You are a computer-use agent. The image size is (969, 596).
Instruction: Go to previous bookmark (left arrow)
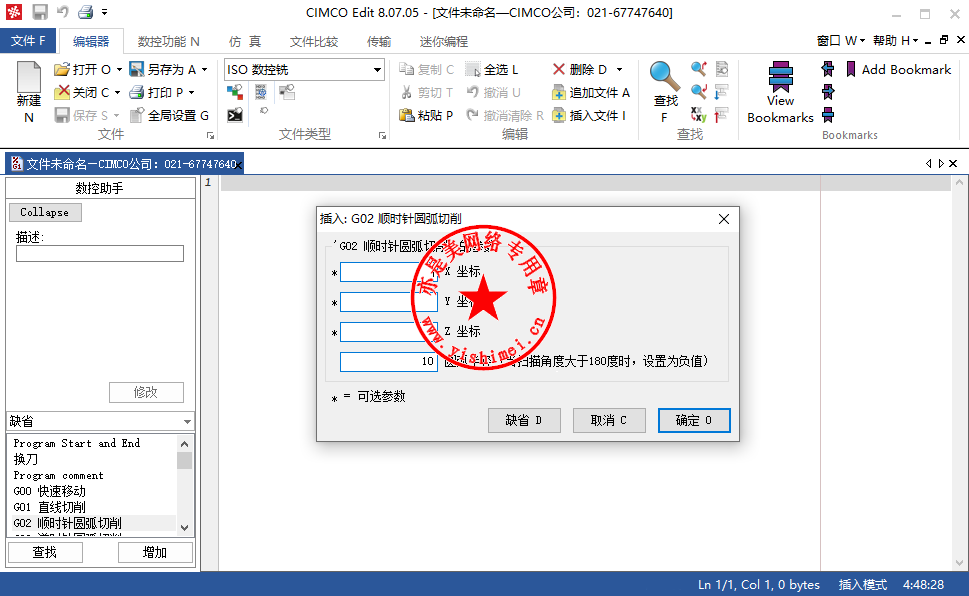[x=828, y=69]
